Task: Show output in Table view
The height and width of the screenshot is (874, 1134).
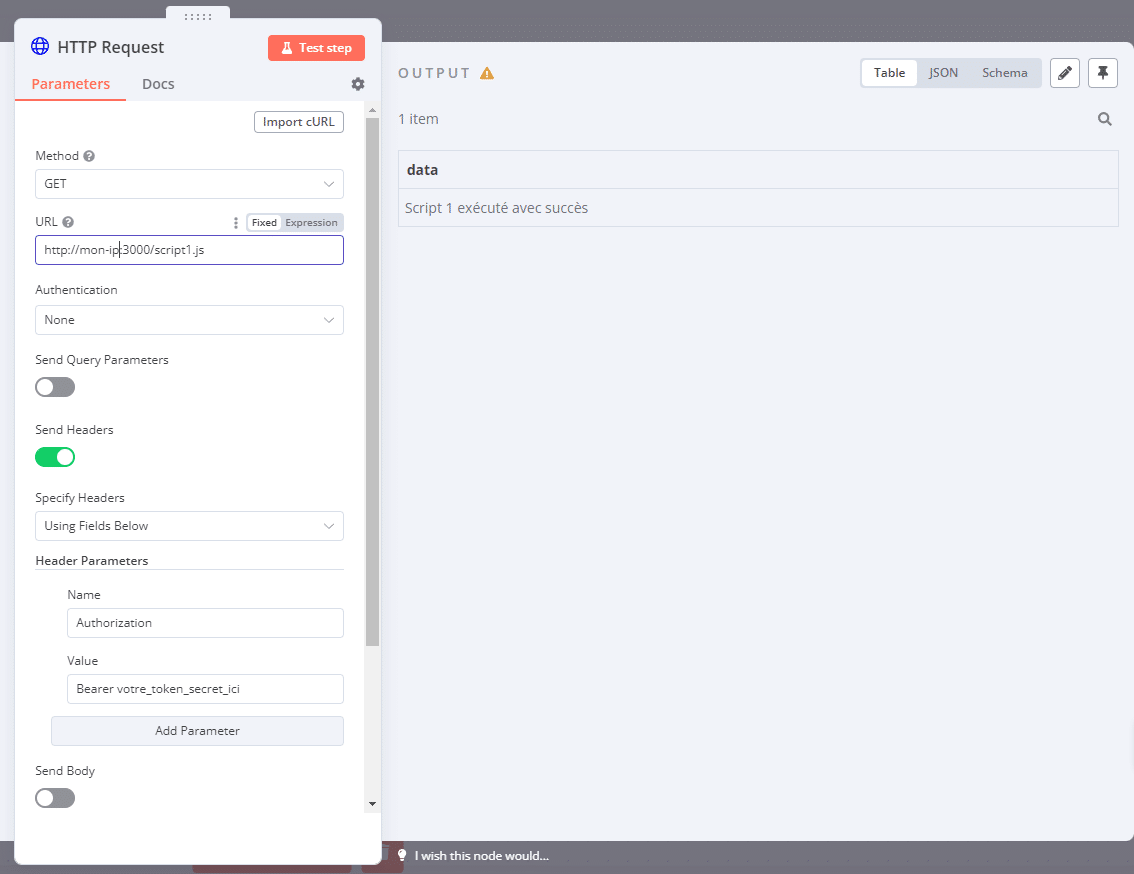Action: click(890, 73)
